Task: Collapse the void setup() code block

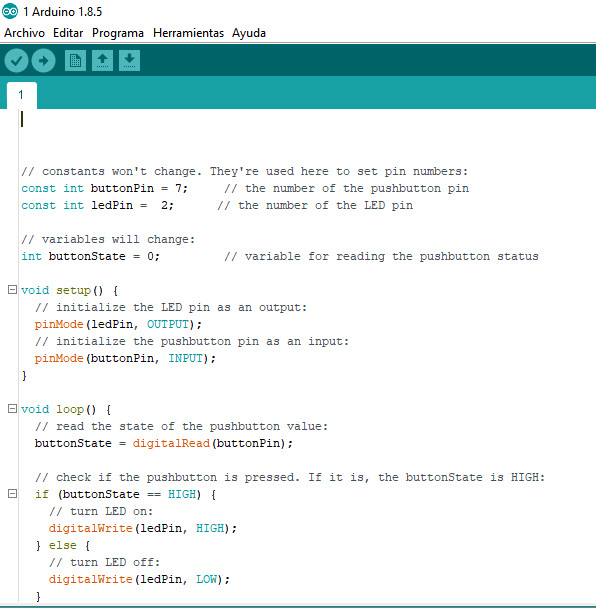Action: tap(12, 290)
